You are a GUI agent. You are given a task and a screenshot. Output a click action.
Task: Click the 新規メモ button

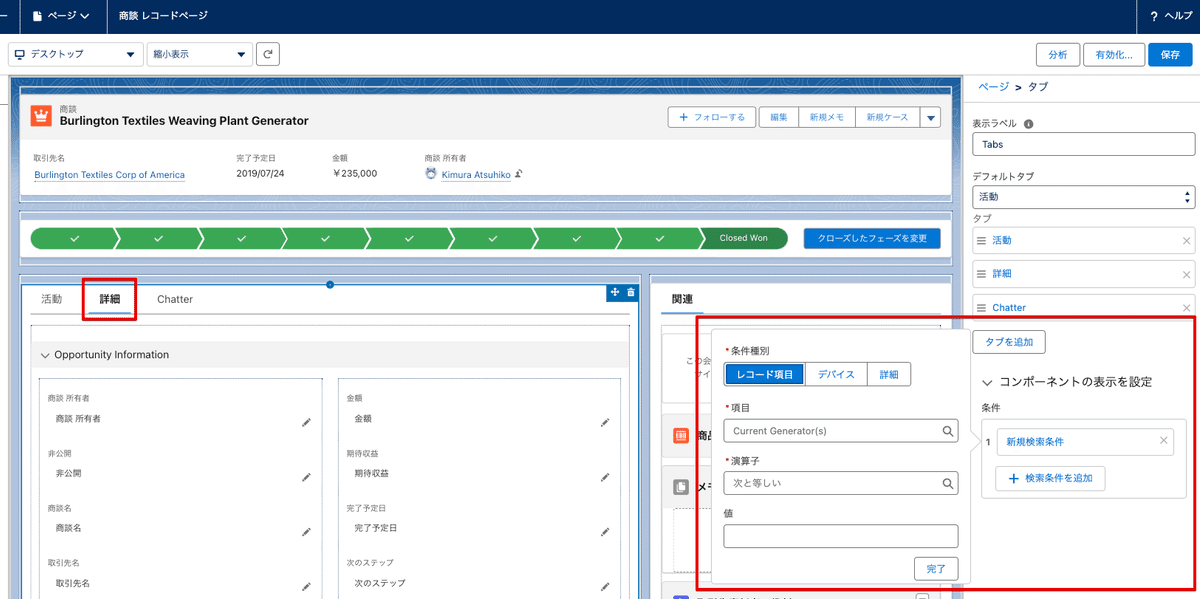827,117
